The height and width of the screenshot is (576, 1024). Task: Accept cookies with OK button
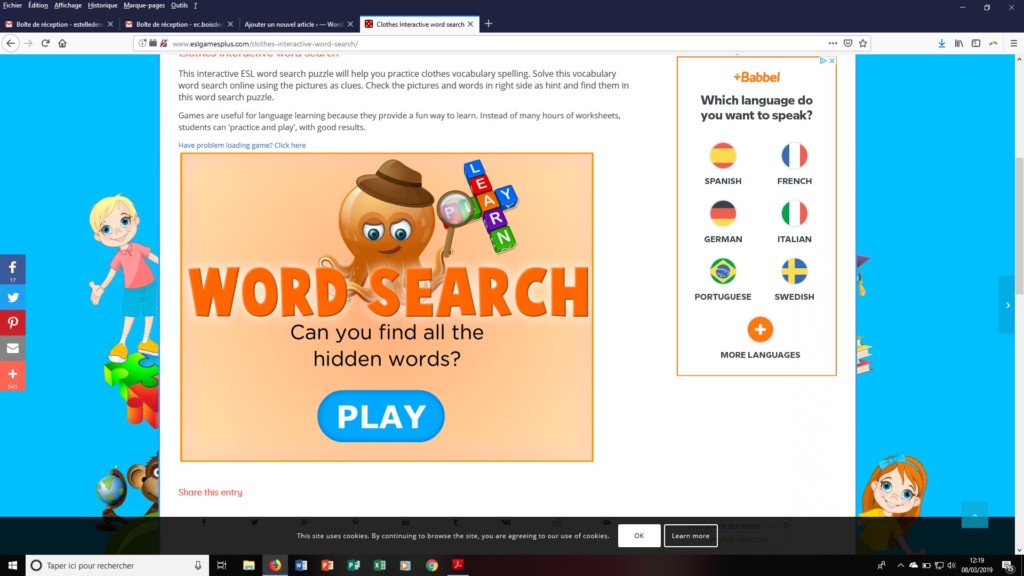639,536
